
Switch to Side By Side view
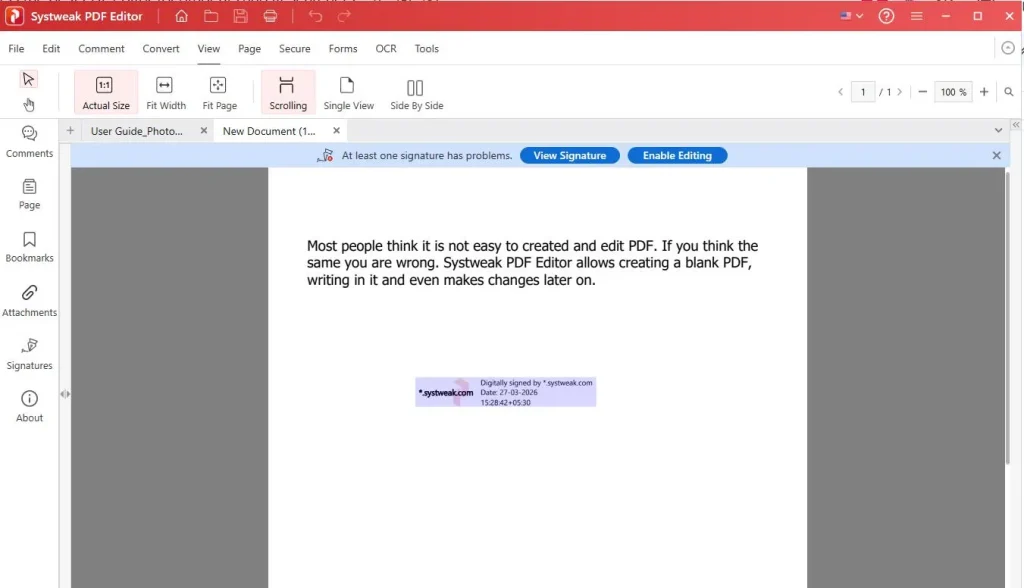(417, 92)
